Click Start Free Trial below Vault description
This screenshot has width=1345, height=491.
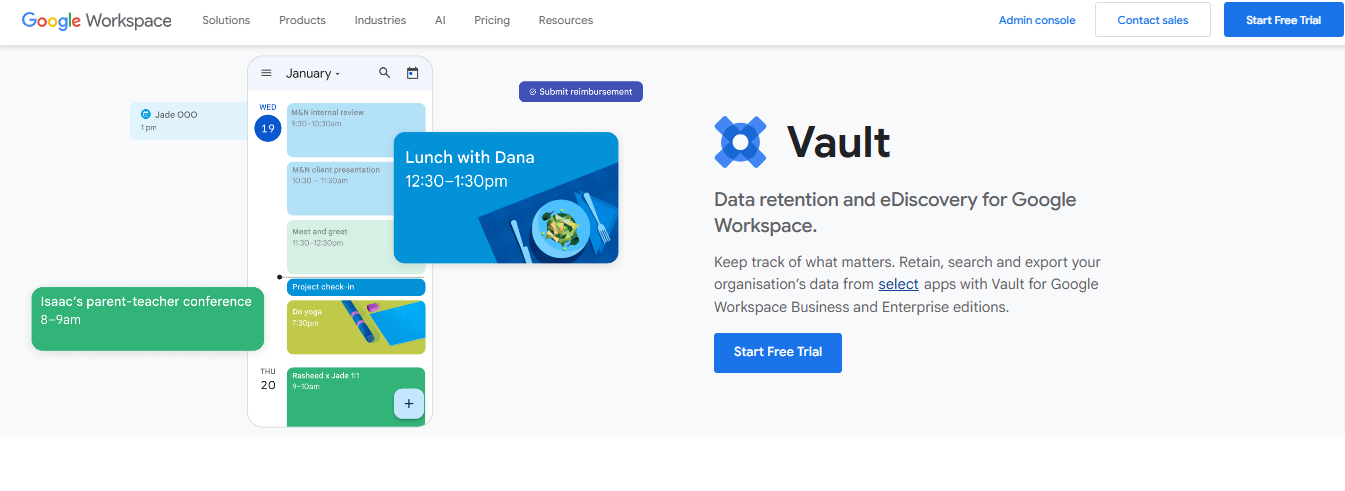[x=777, y=352]
